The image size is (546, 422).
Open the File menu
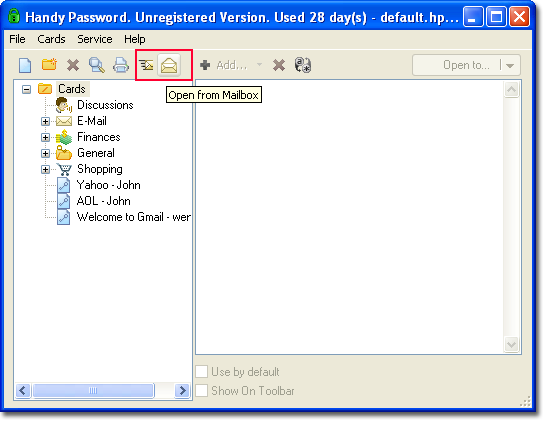(x=17, y=39)
